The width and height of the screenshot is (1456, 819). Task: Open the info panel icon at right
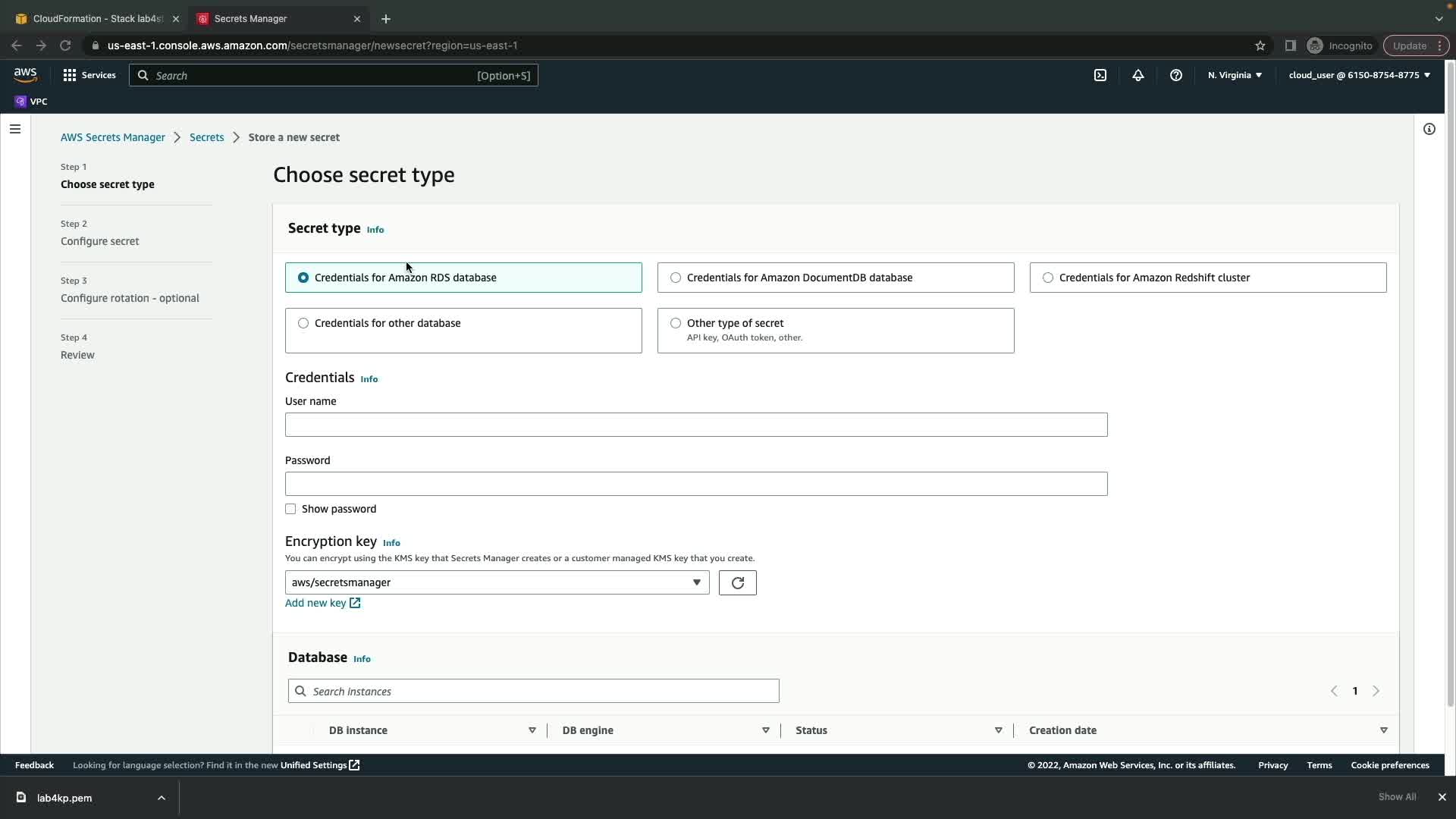[1429, 129]
